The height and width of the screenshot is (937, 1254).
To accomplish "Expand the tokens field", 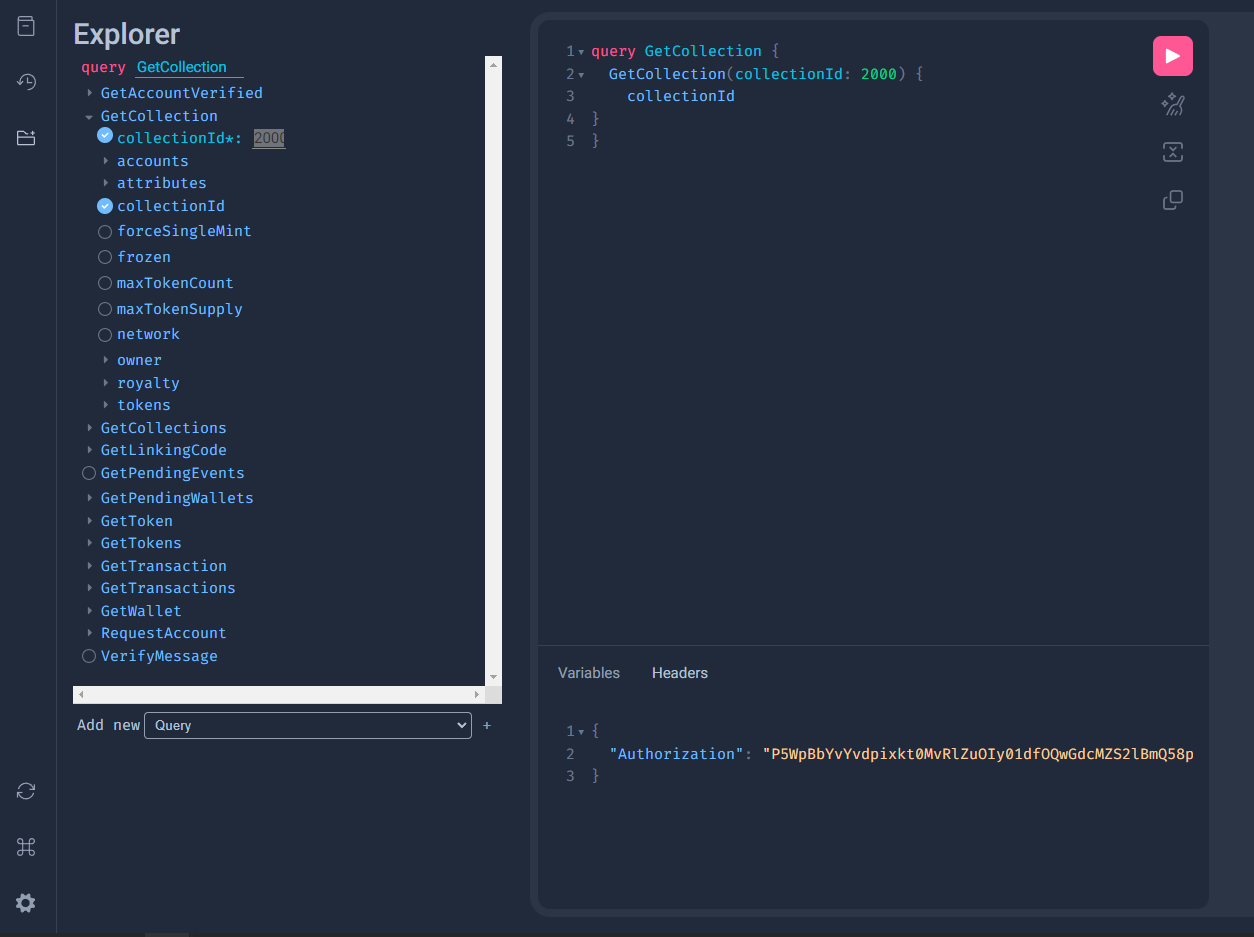I will 106,405.
